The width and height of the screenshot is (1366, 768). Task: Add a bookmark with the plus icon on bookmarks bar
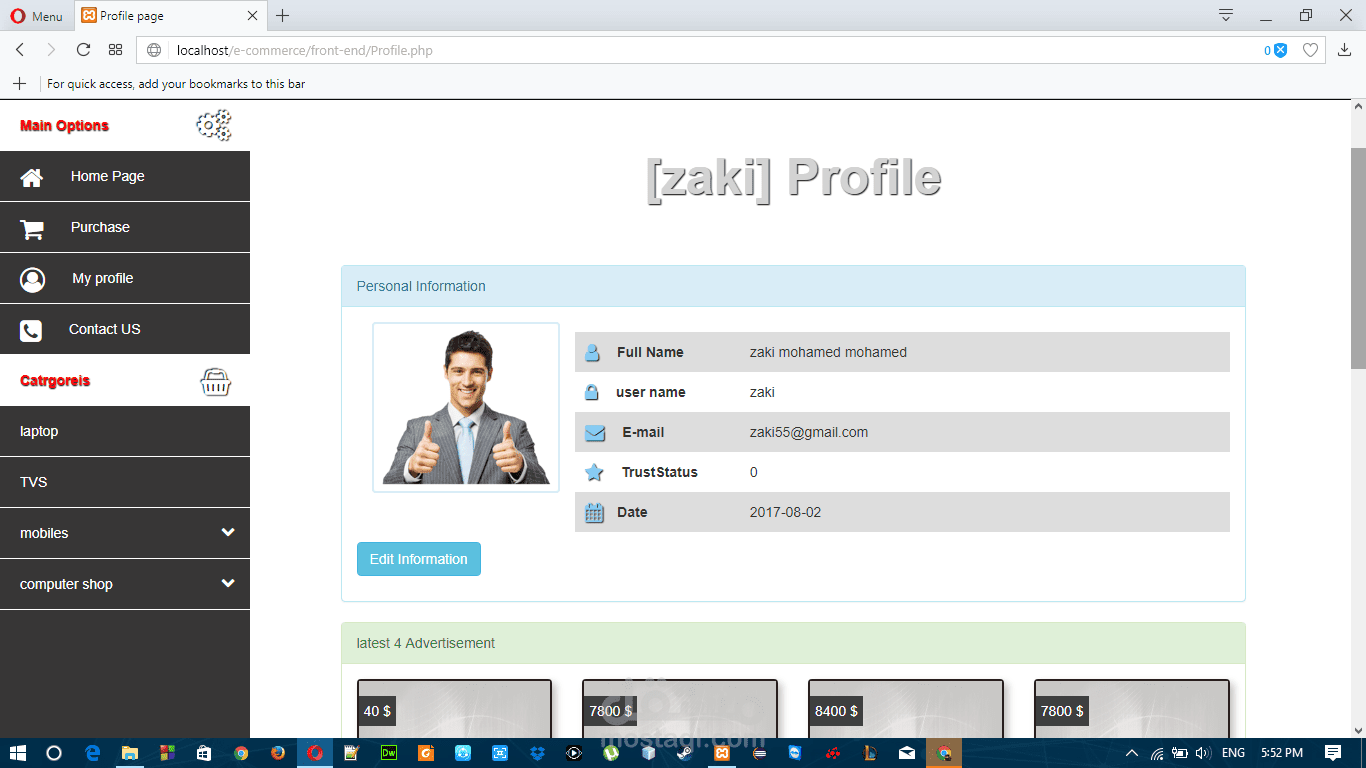click(x=19, y=84)
